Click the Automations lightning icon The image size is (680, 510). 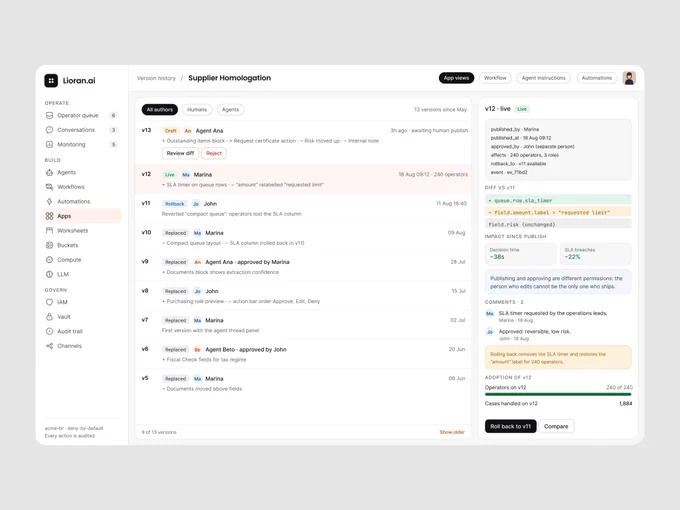tap(49, 201)
